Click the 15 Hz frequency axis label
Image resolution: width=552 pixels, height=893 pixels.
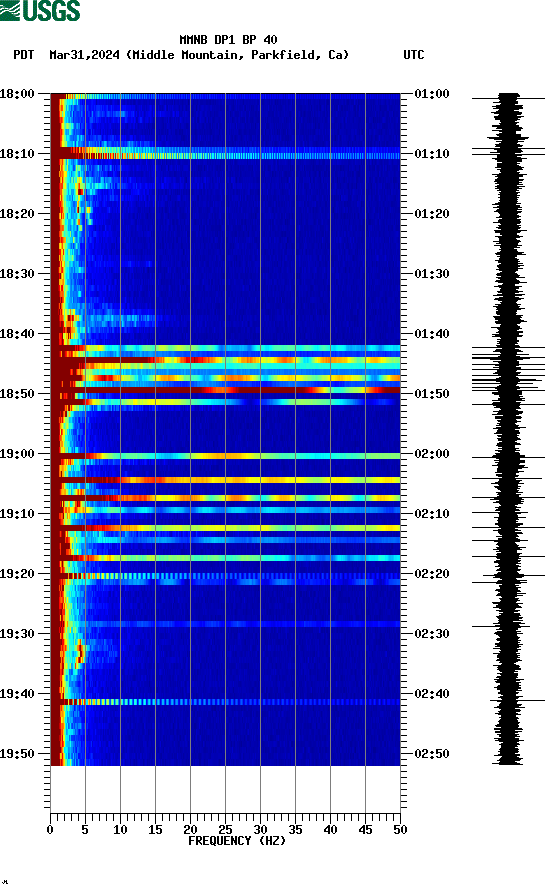(155, 830)
